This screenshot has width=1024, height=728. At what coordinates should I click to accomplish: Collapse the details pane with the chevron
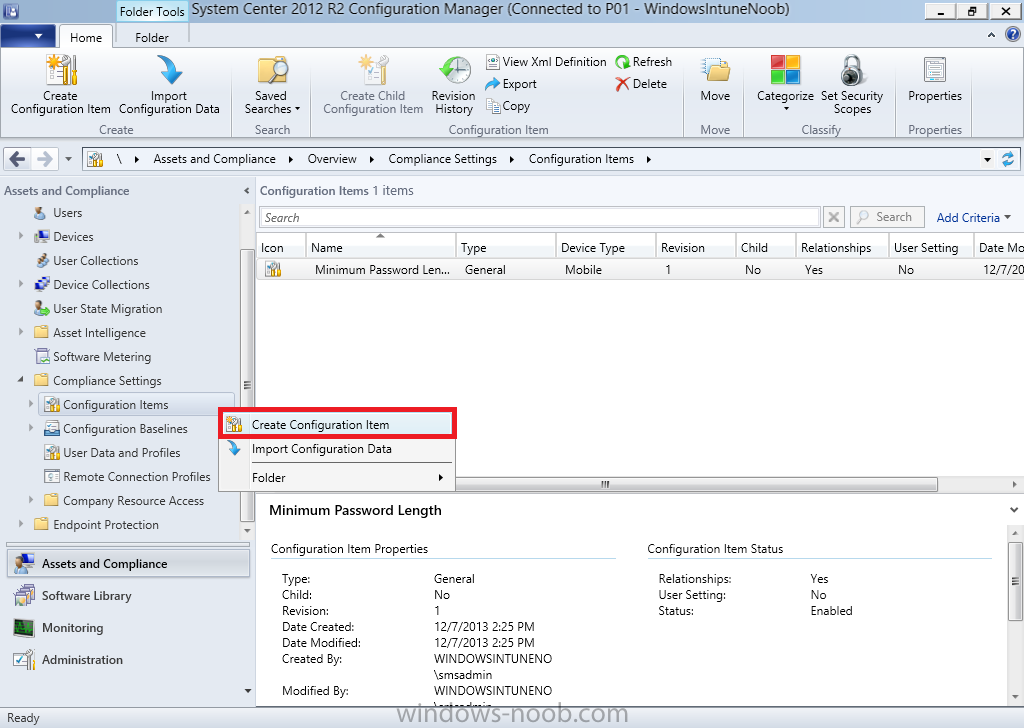point(1014,510)
